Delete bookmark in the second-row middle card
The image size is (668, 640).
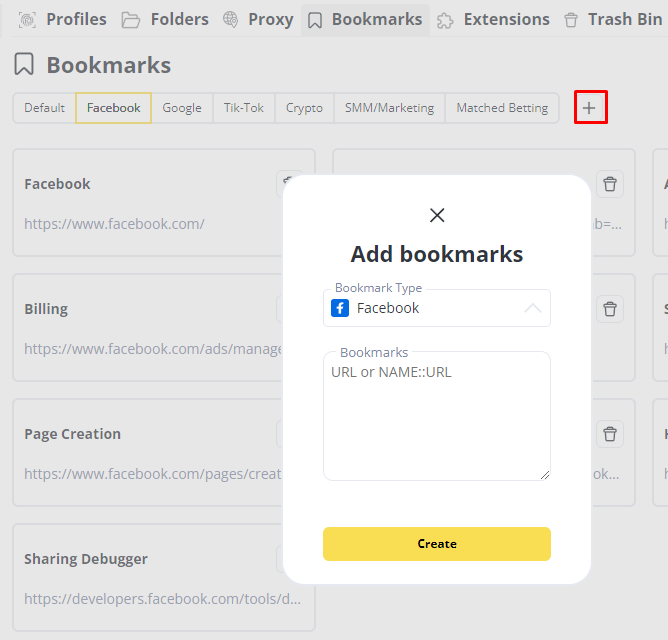click(x=610, y=309)
